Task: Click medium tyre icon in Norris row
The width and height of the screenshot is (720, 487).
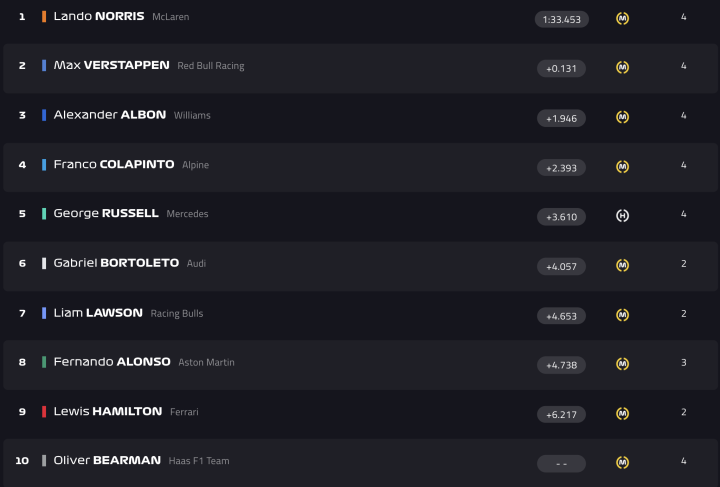Action: click(x=622, y=18)
